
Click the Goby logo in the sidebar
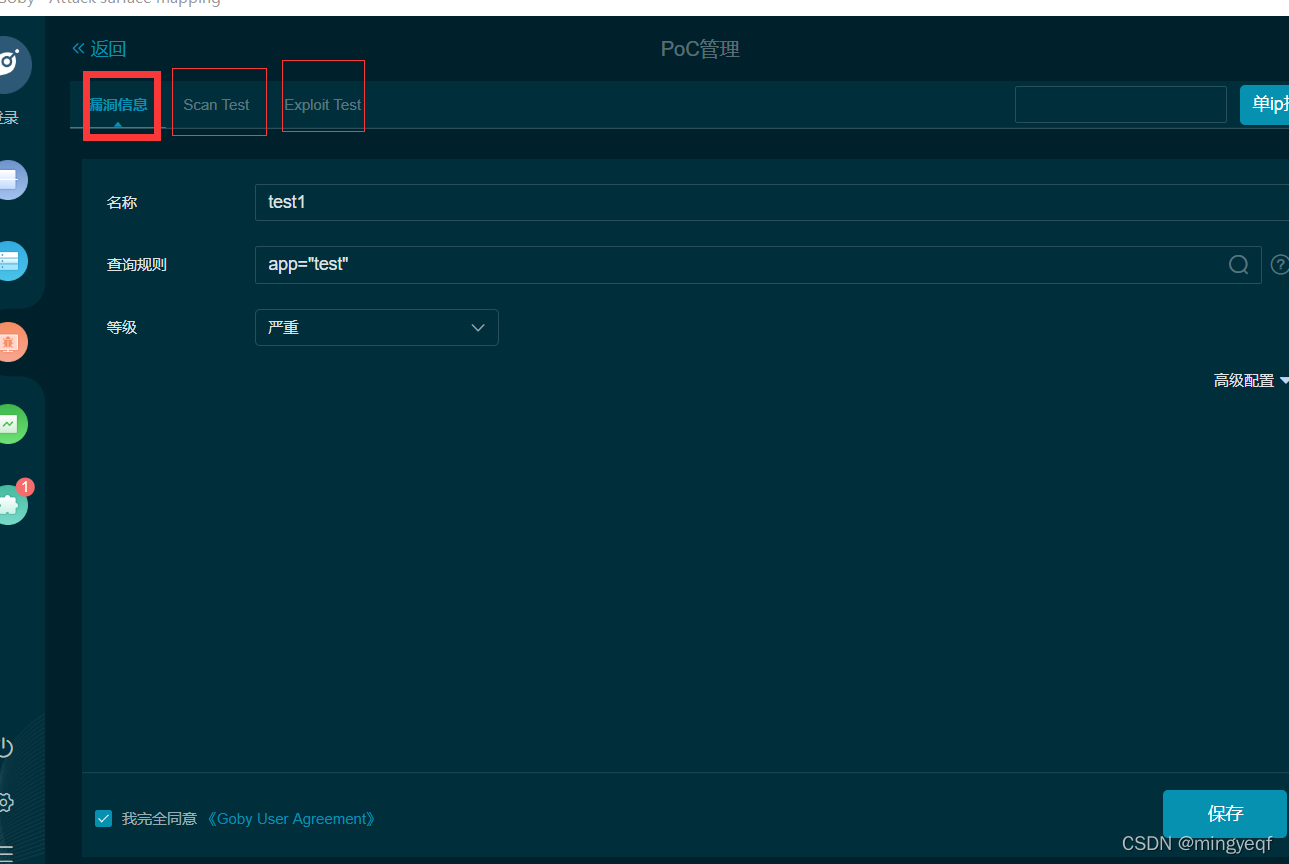coord(10,65)
